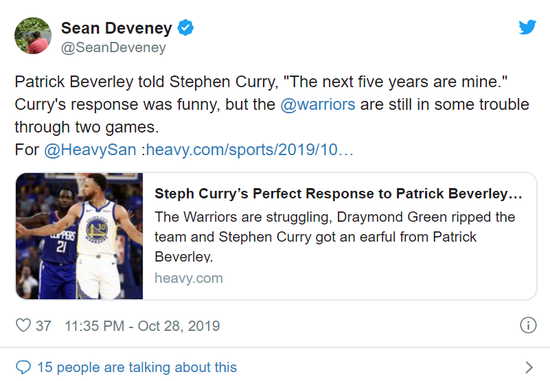Screen dimensions: 550x381
Task: Open the @HeavySan mention link
Action: pos(90,150)
